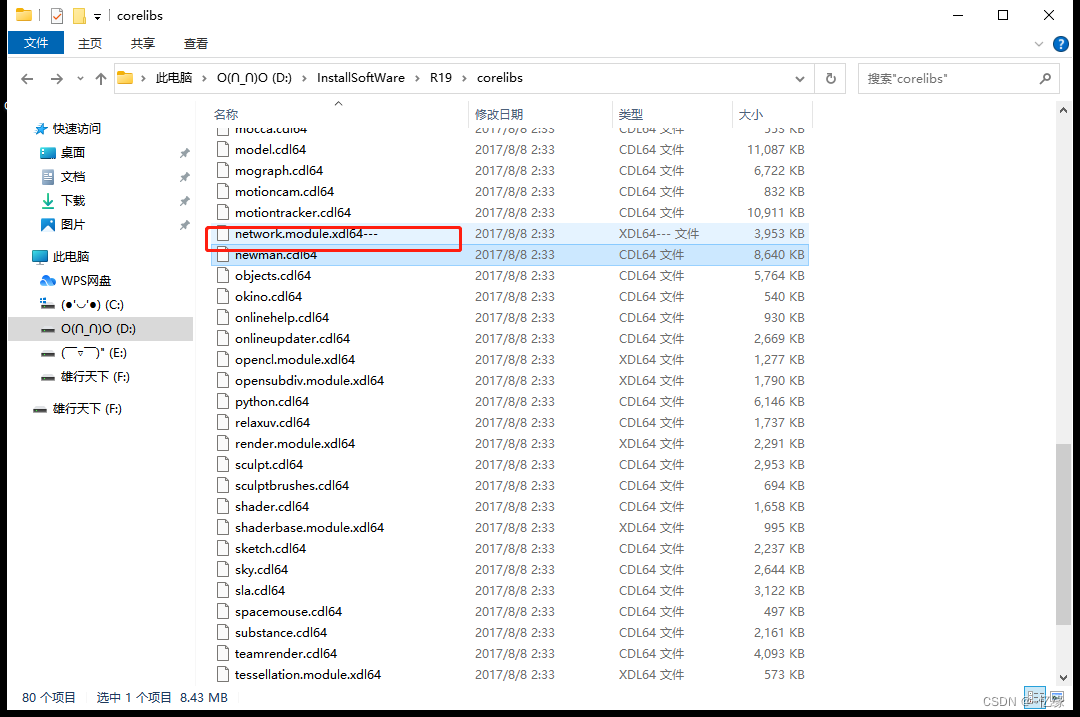Open 文档 in quick access
Image resolution: width=1080 pixels, height=717 pixels.
click(x=72, y=176)
